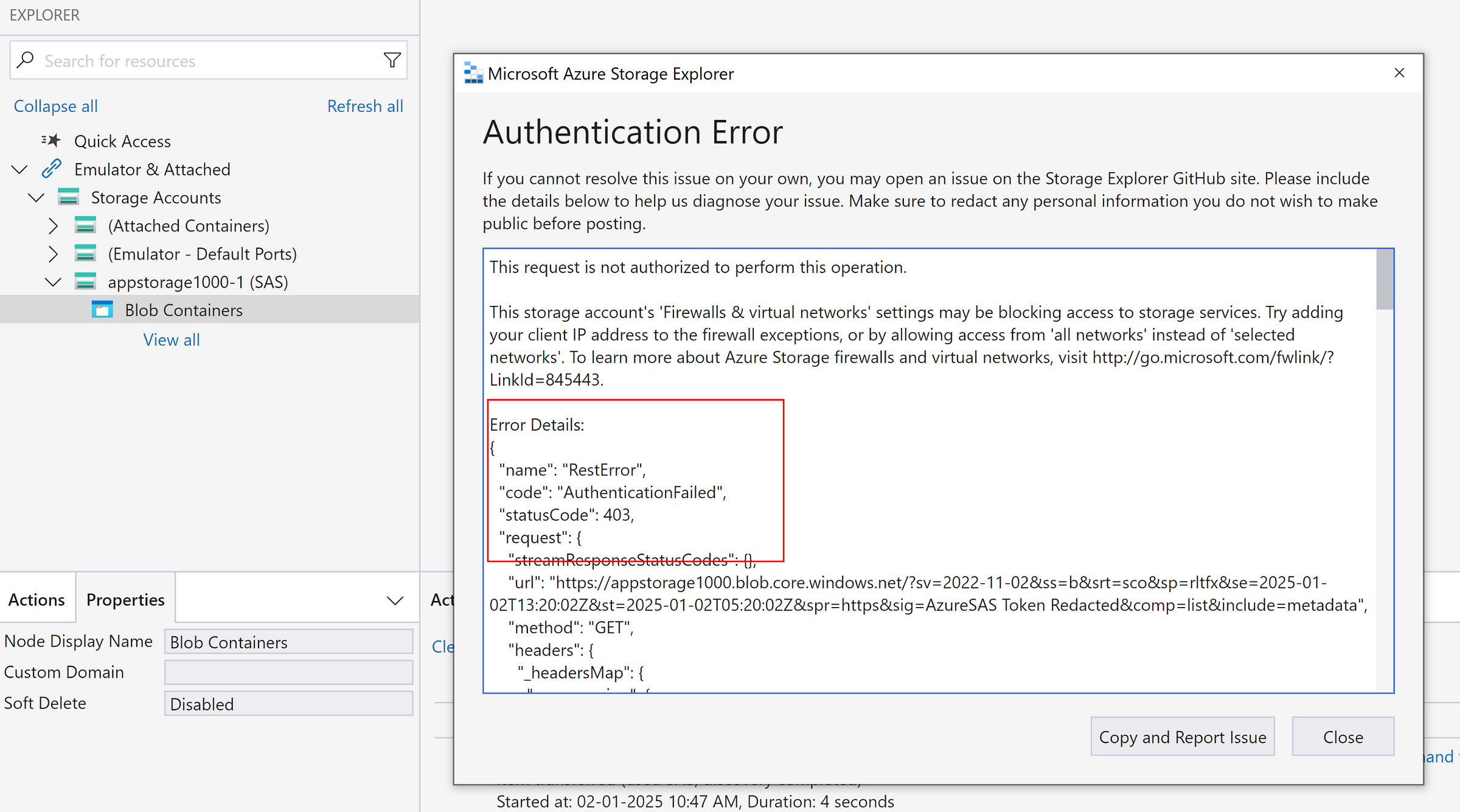Click the "name": "RestError" line

[572, 470]
